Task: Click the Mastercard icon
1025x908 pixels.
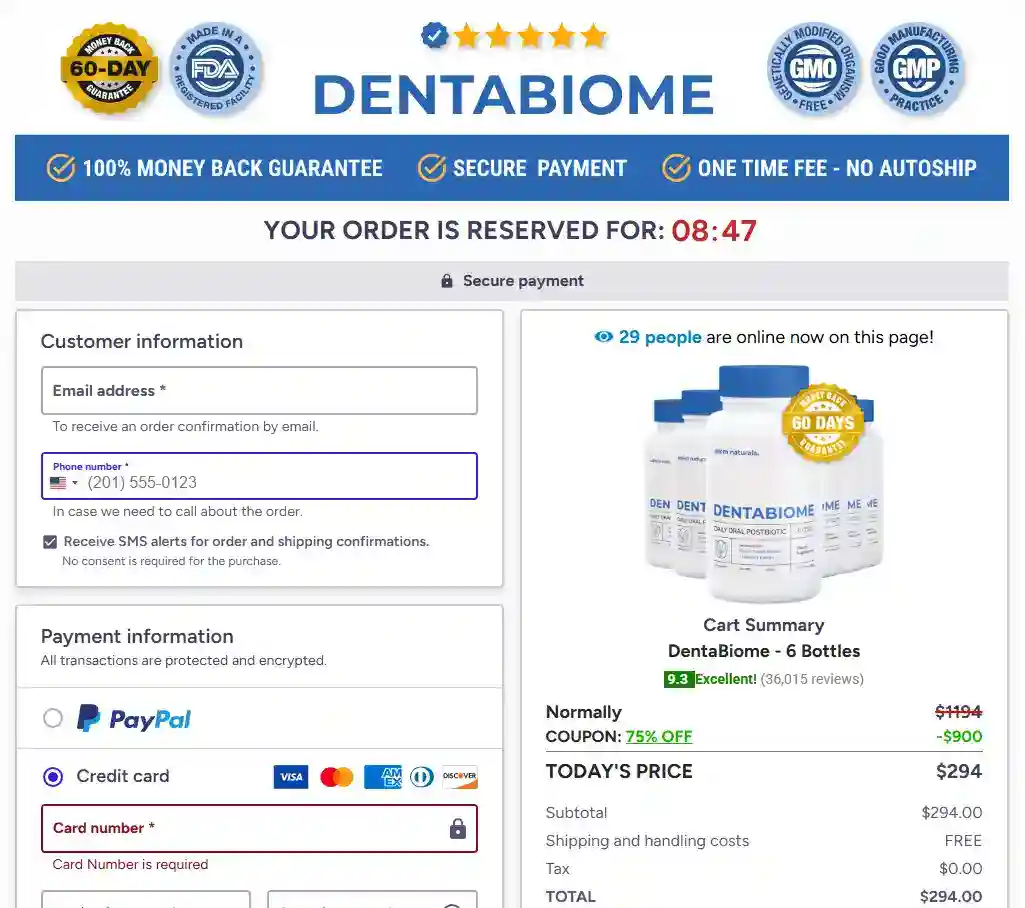Action: click(337, 777)
